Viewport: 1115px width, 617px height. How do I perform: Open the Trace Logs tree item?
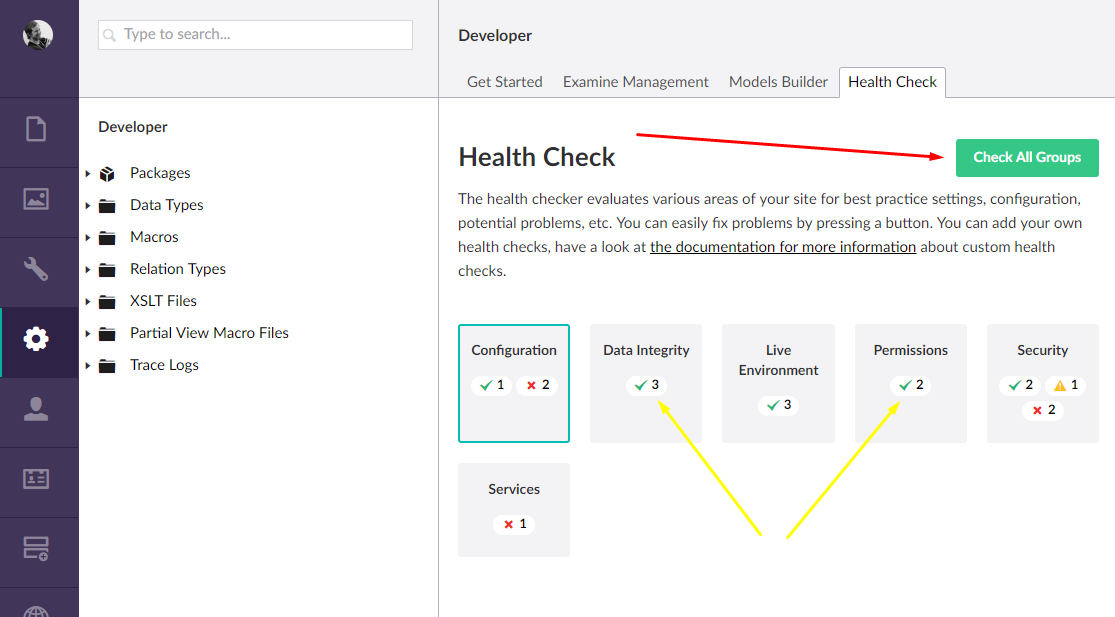(x=164, y=365)
